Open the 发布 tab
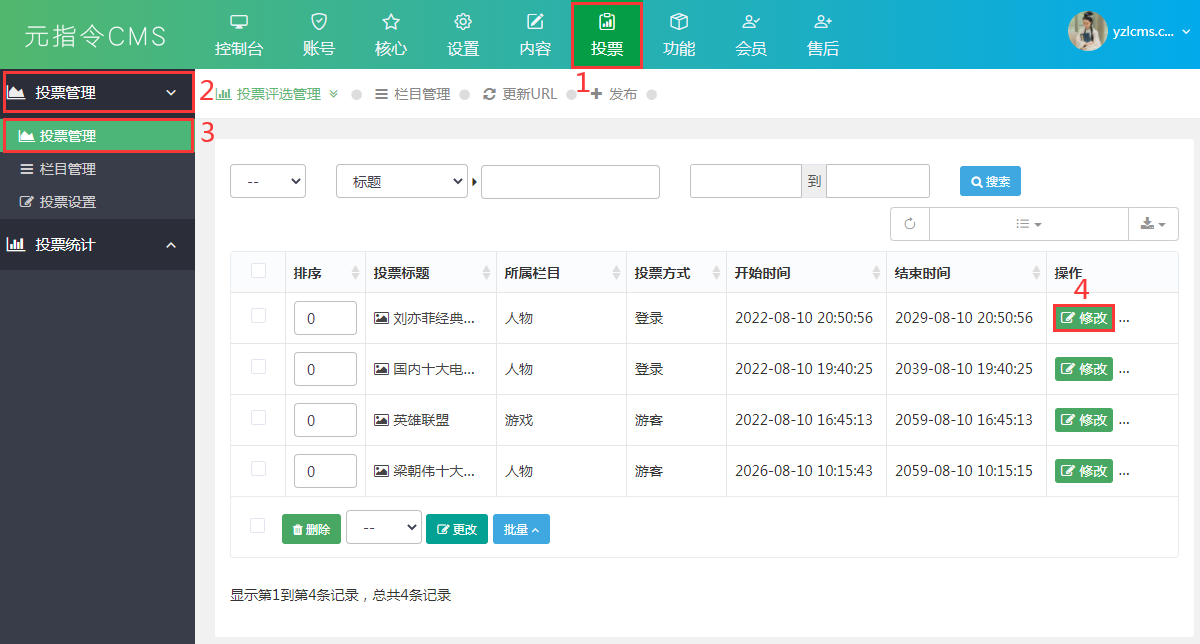Image resolution: width=1200 pixels, height=644 pixels. pos(614,94)
